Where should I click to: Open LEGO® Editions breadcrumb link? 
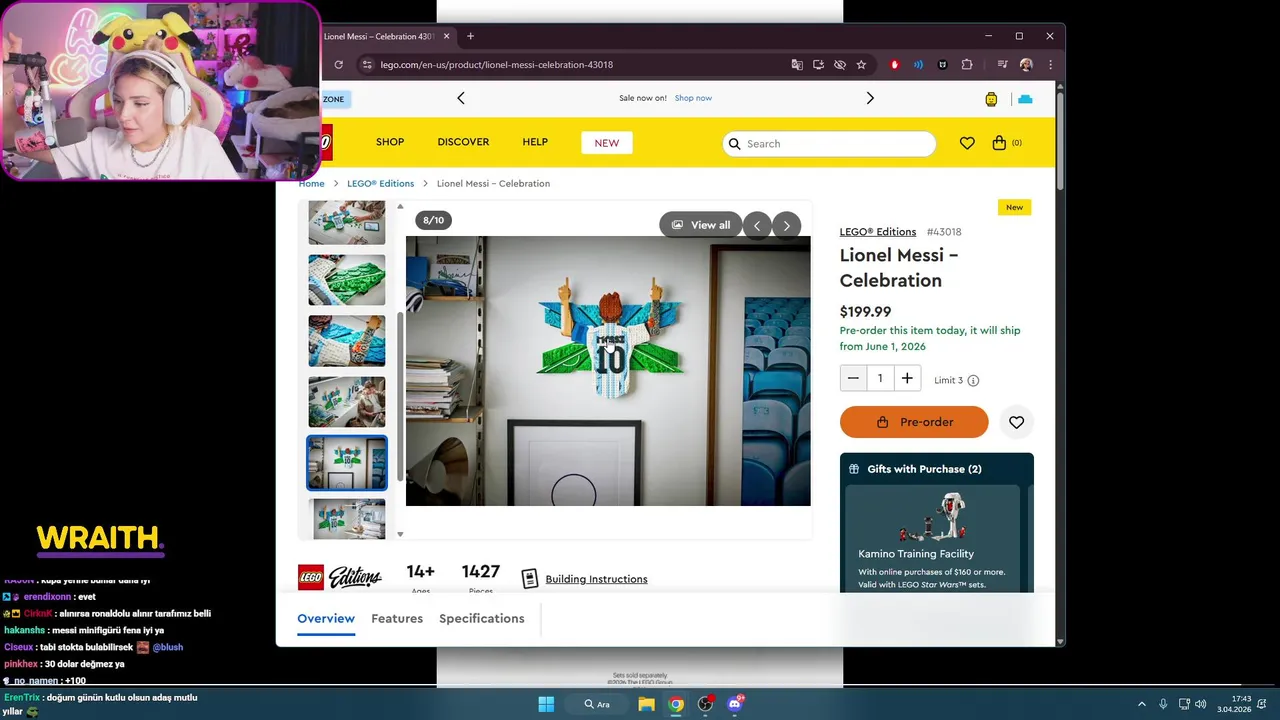tap(380, 184)
